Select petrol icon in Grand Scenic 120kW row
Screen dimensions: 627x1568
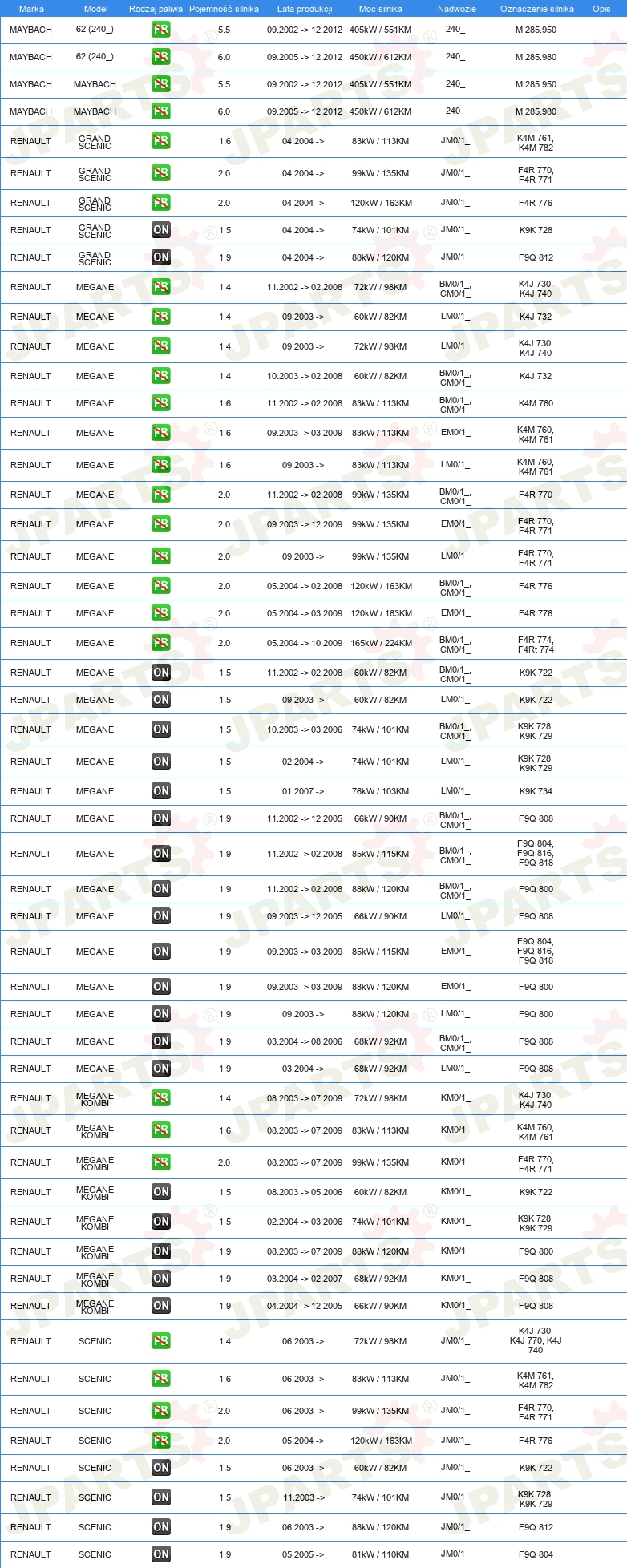point(161,203)
